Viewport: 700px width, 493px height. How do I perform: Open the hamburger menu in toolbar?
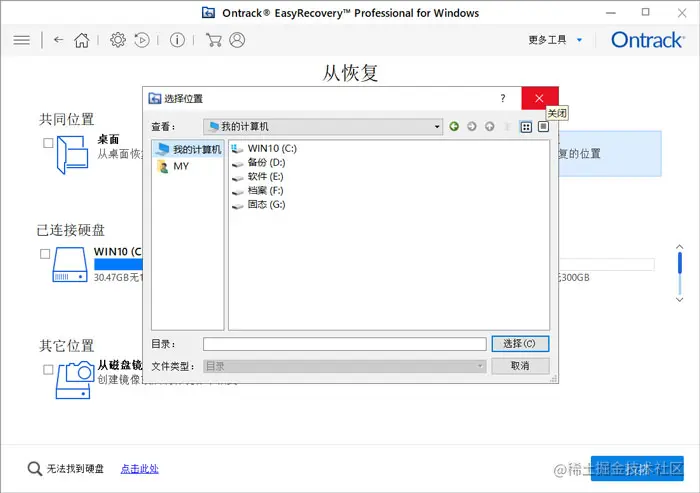[x=21, y=40]
